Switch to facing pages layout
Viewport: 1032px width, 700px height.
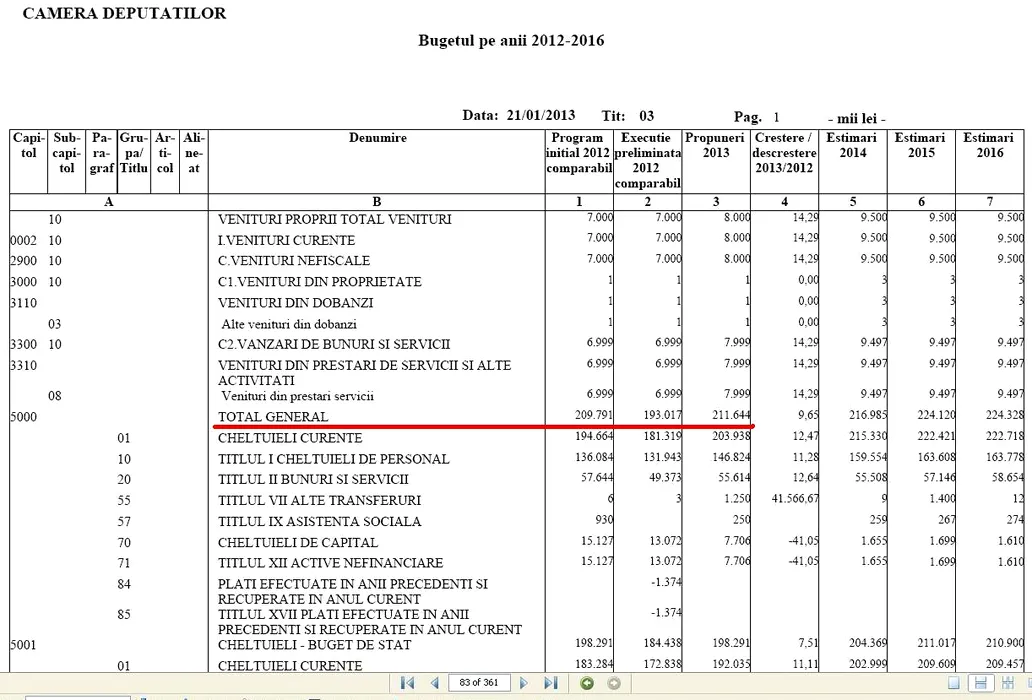pyautogui.click(x=1005, y=683)
